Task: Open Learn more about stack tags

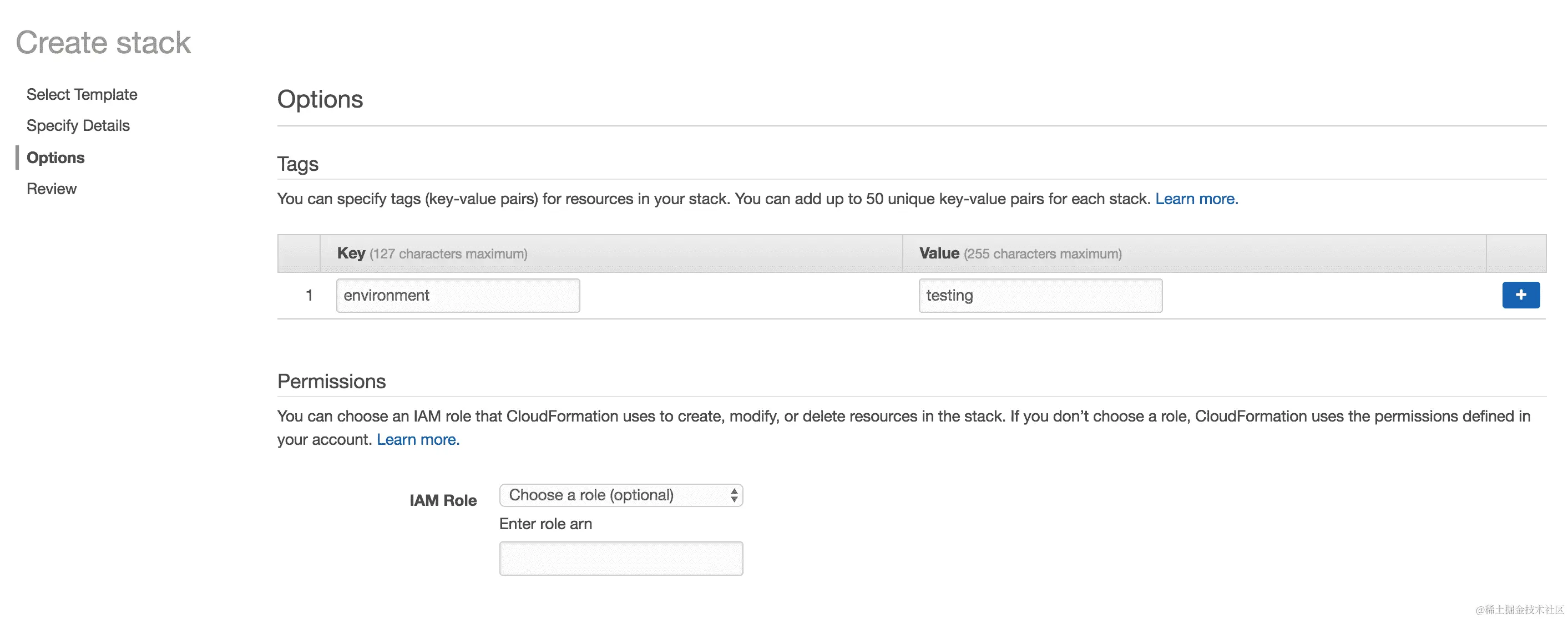Action: (1196, 199)
